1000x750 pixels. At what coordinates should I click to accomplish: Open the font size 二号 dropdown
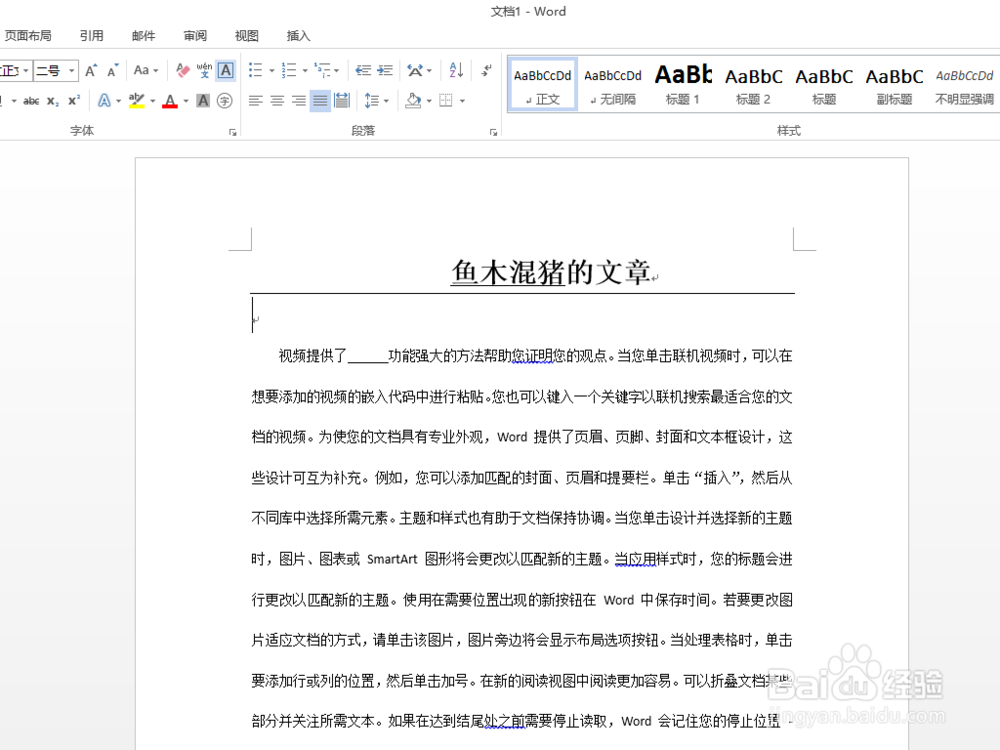click(71, 70)
